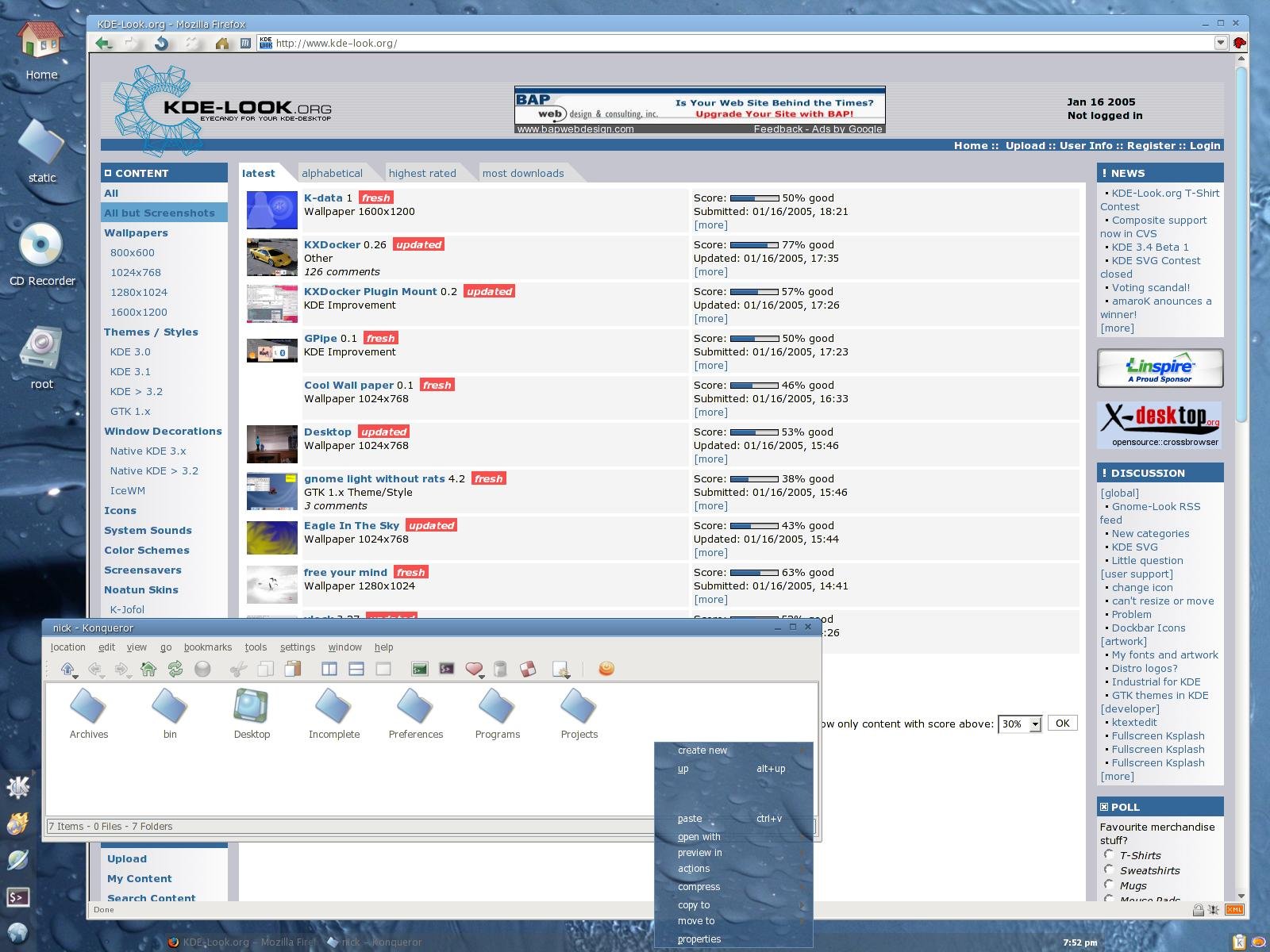Switch to Firefox taskbar entry
This screenshot has width=1270, height=952.
(241, 942)
